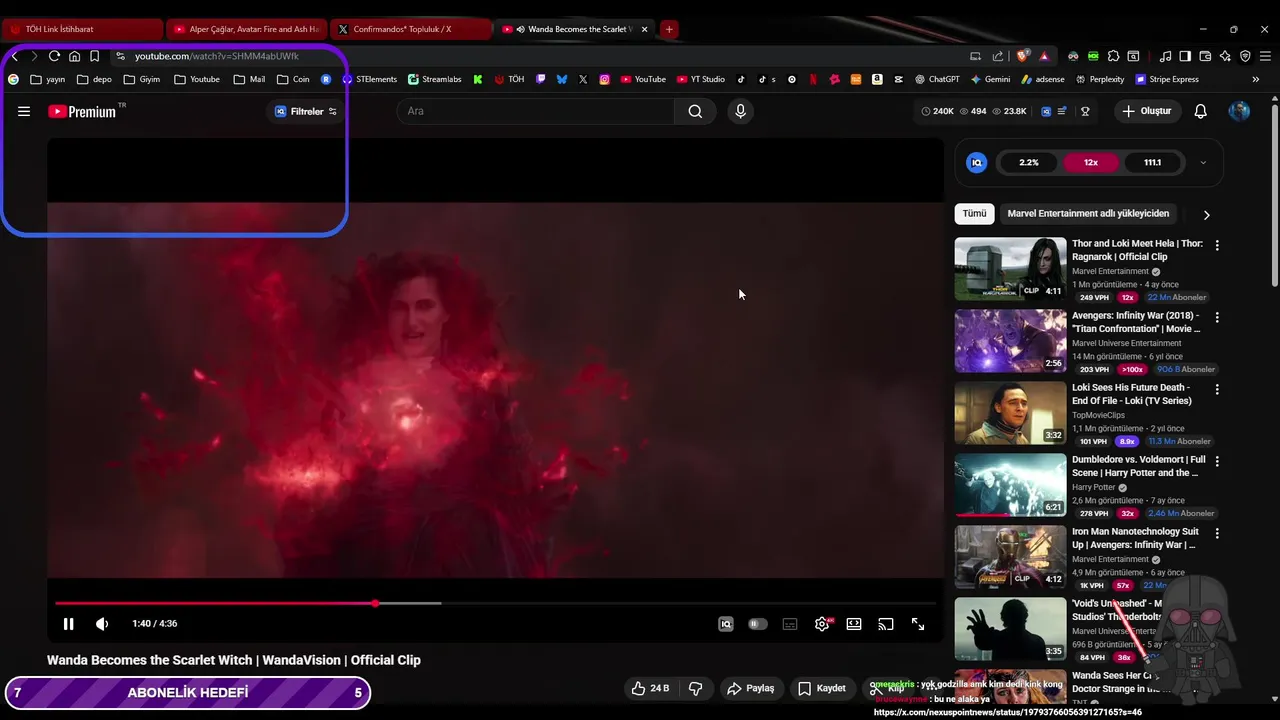The width and height of the screenshot is (1280, 720).
Task: Select the 12x vidIQ stat pill
Action: click(1091, 162)
